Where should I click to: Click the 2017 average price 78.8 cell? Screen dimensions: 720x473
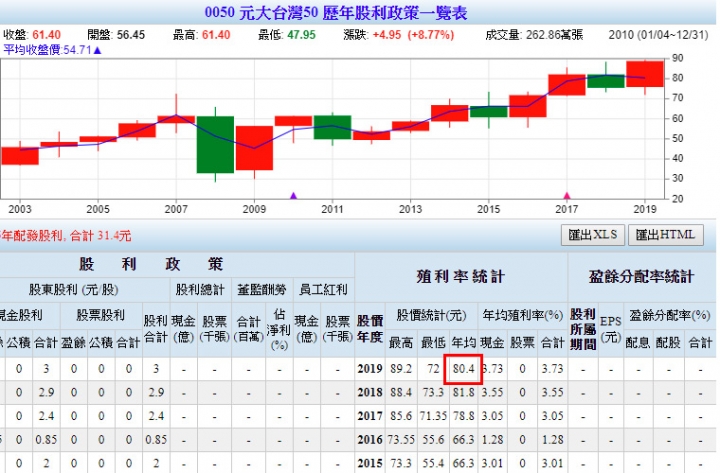[463, 416]
